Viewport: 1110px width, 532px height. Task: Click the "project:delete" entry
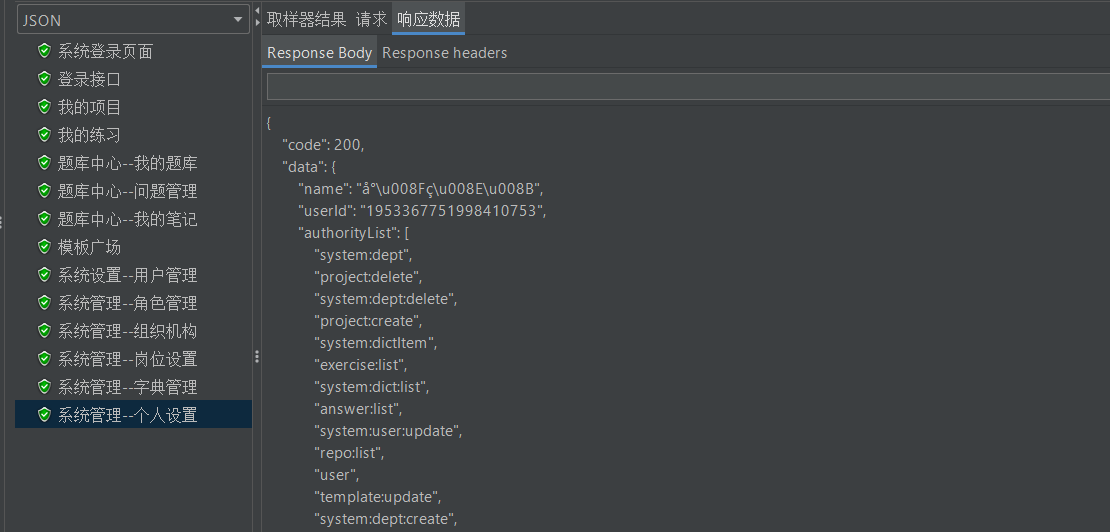tap(368, 277)
